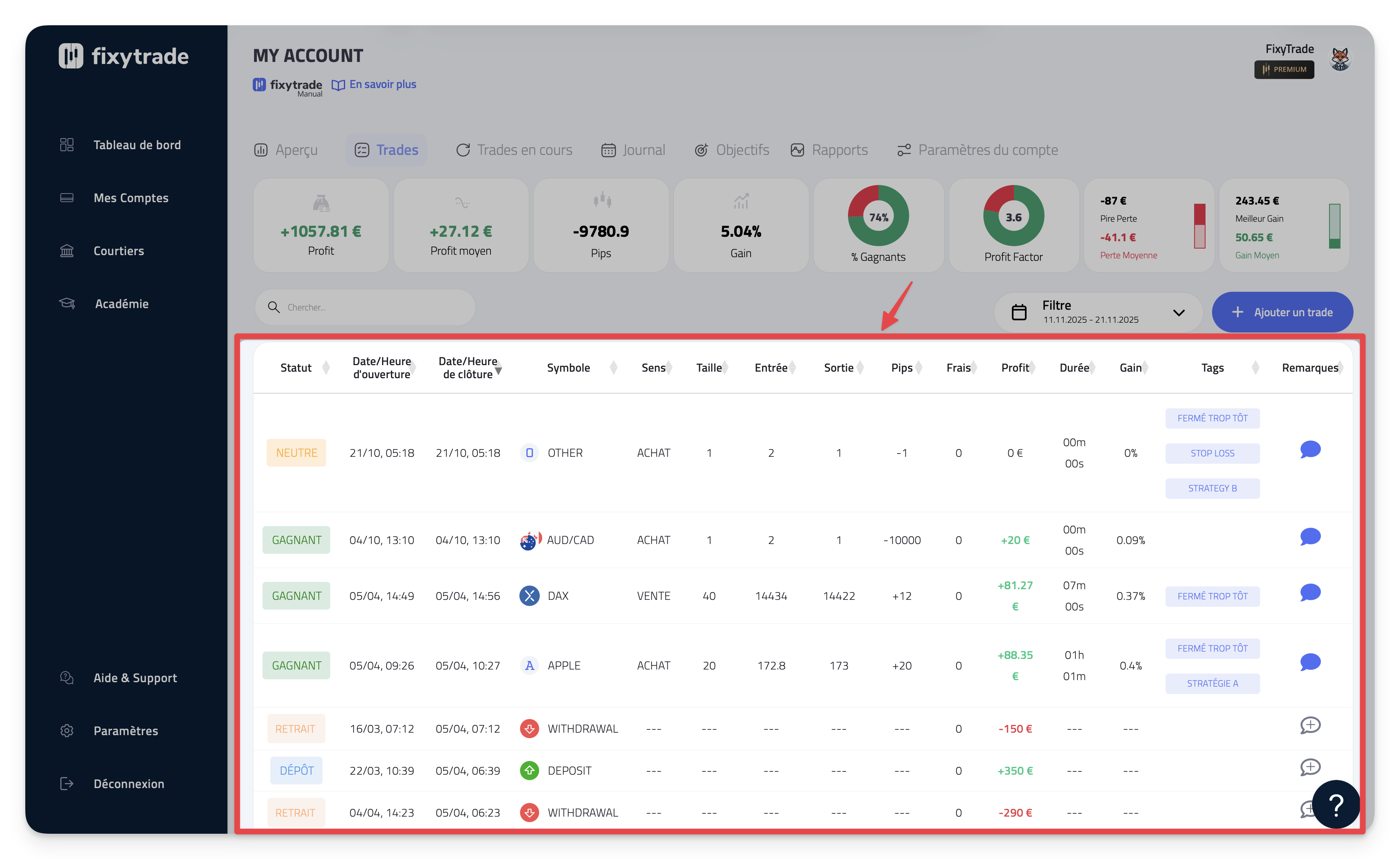The height and width of the screenshot is (859, 1400).
Task: Click the help question mark button
Action: point(1336,804)
